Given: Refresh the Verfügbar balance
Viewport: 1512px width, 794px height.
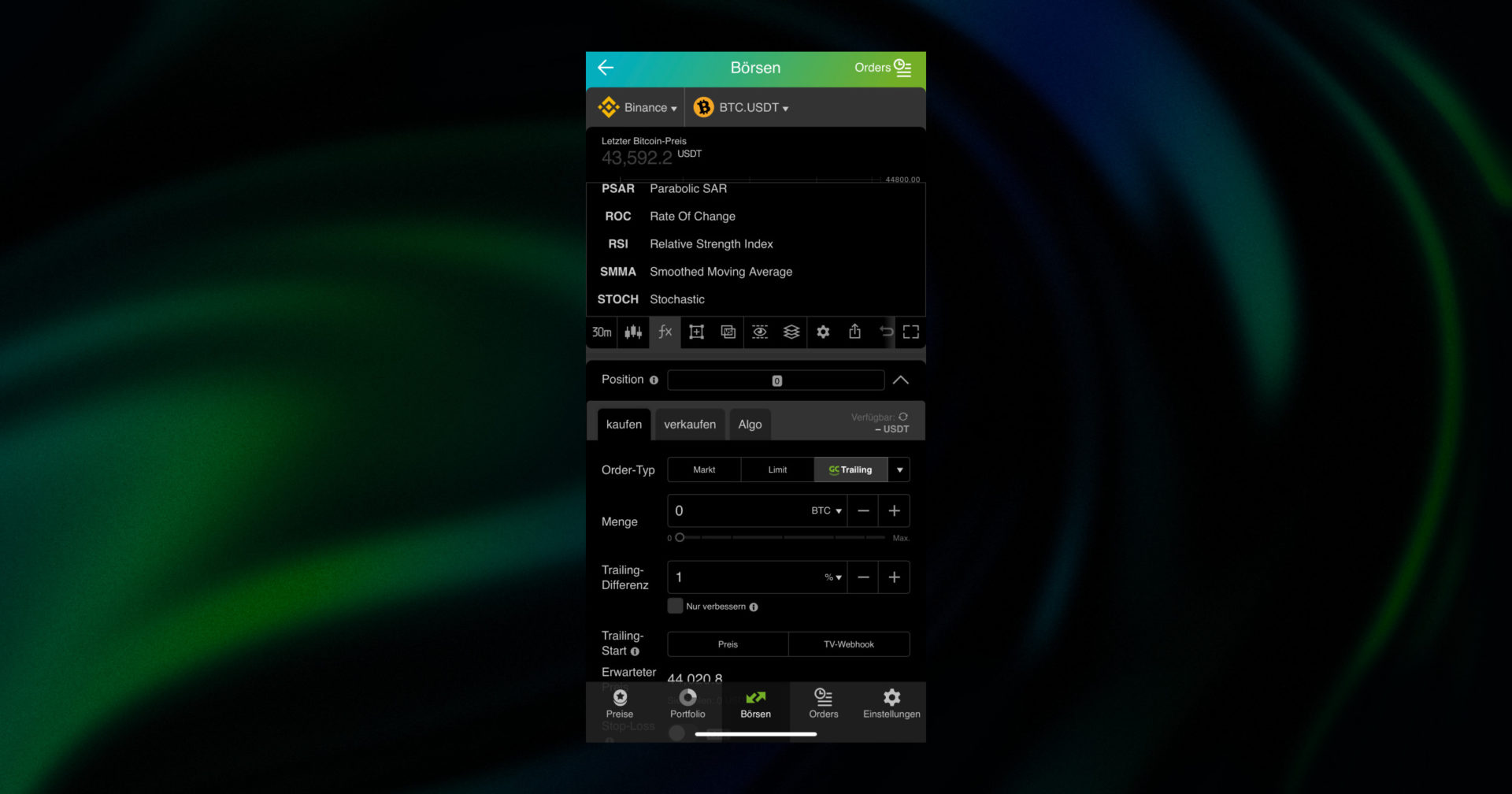Looking at the screenshot, I should [902, 417].
